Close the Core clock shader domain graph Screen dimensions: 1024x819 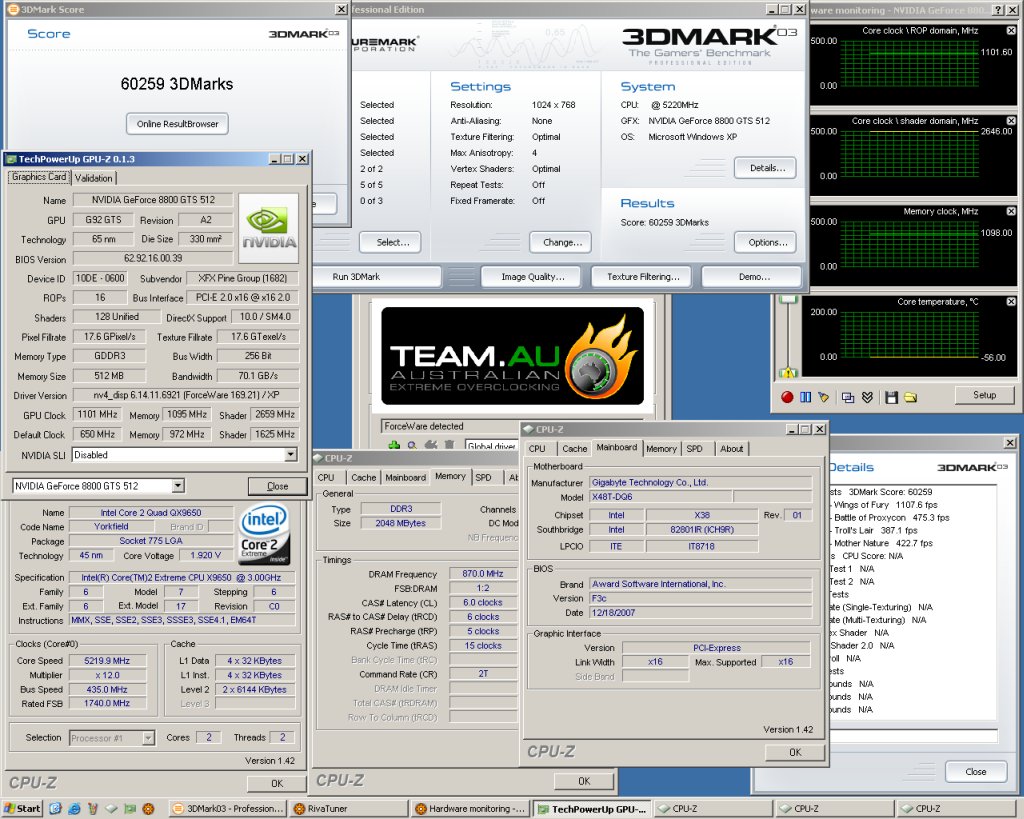1011,121
